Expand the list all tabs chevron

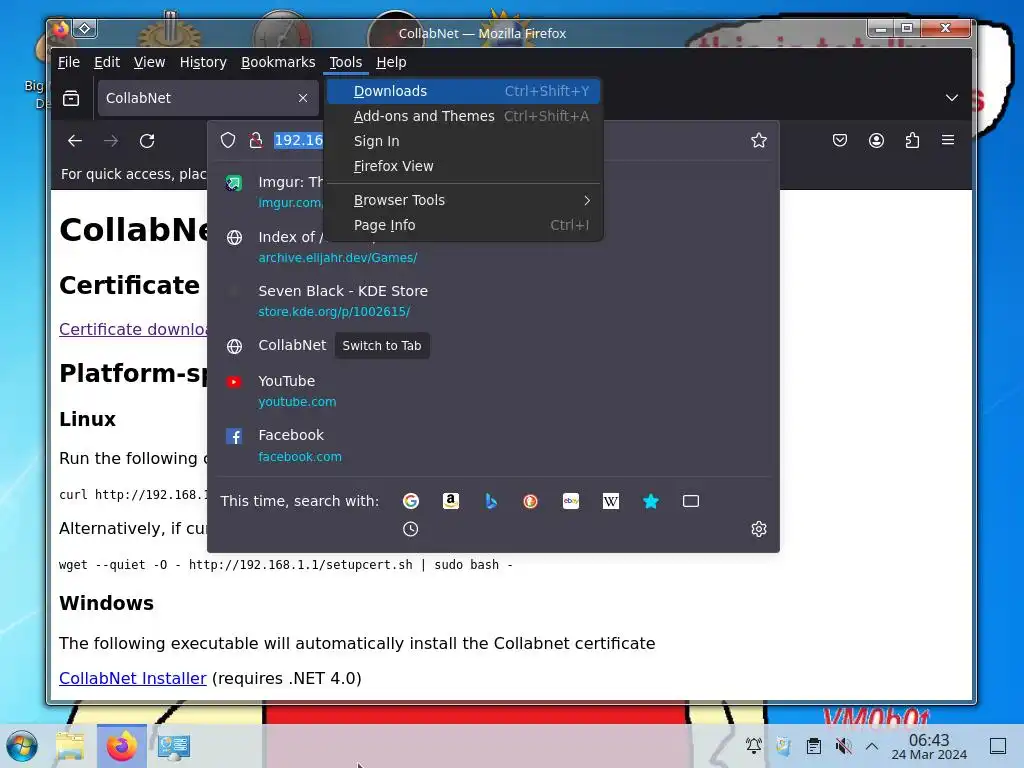(952, 98)
